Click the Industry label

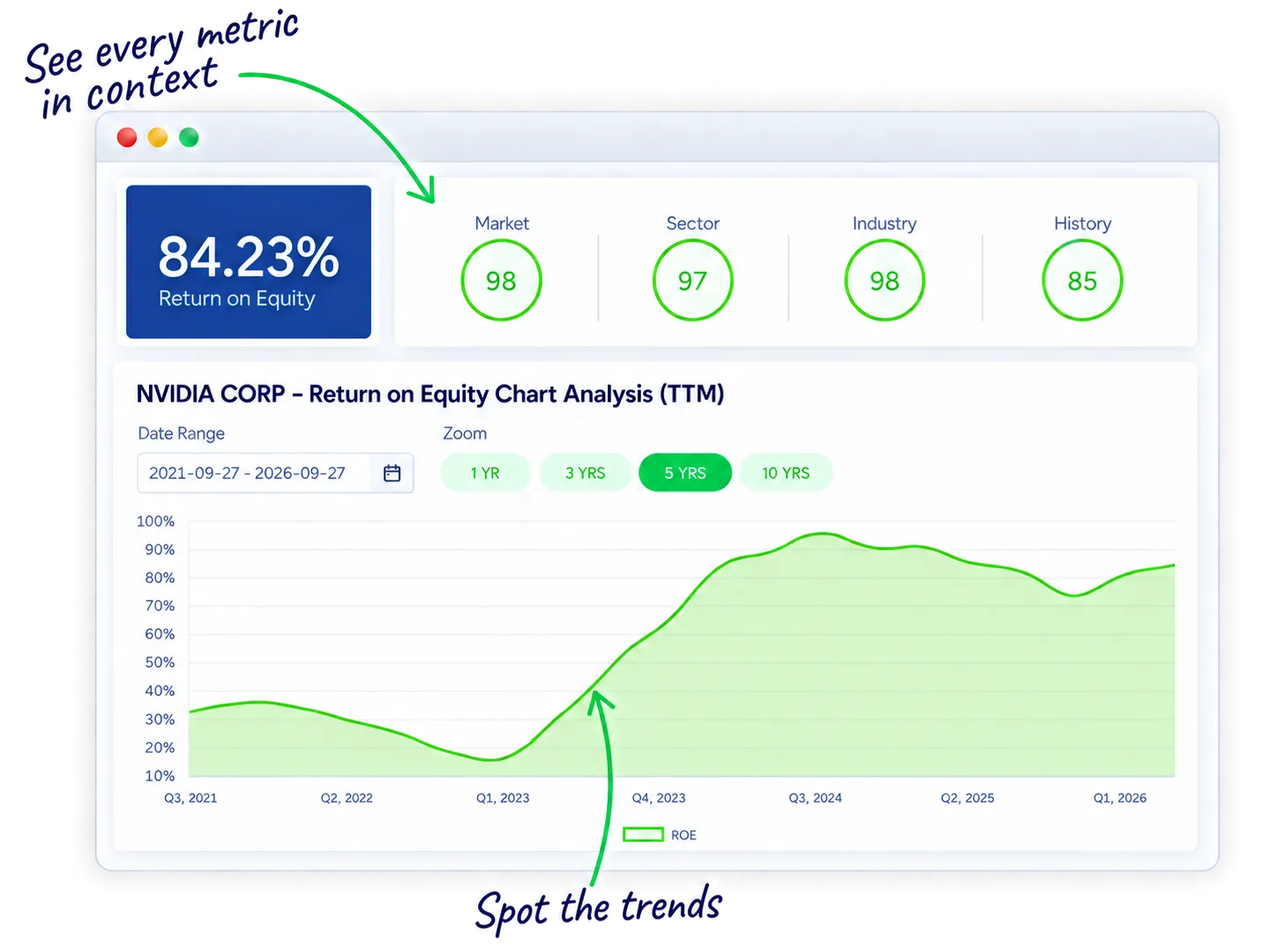pos(885,224)
